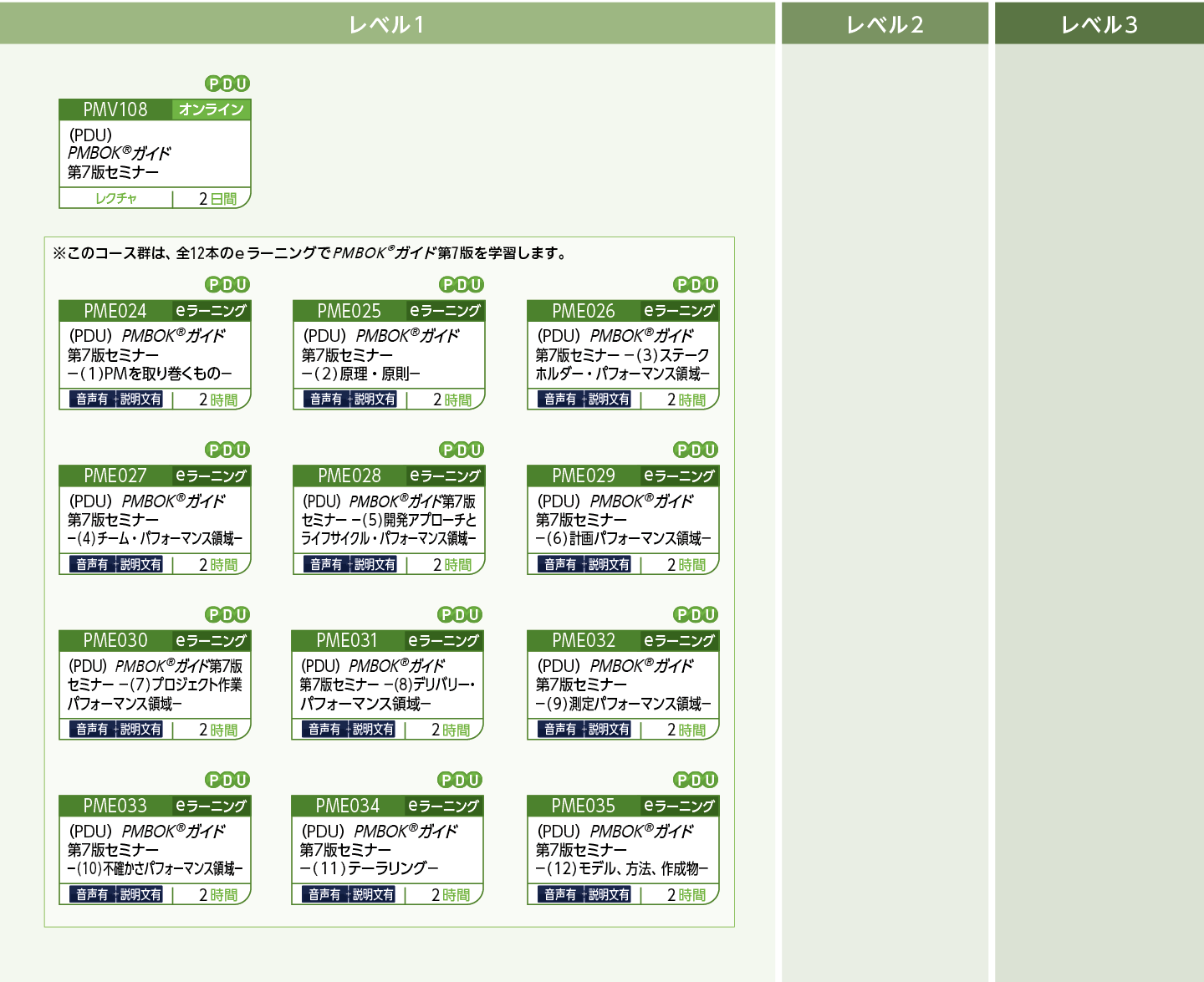The width and height of the screenshot is (1204, 982).
Task: Click the 2時間 duration on PME035
Action: pos(686,895)
